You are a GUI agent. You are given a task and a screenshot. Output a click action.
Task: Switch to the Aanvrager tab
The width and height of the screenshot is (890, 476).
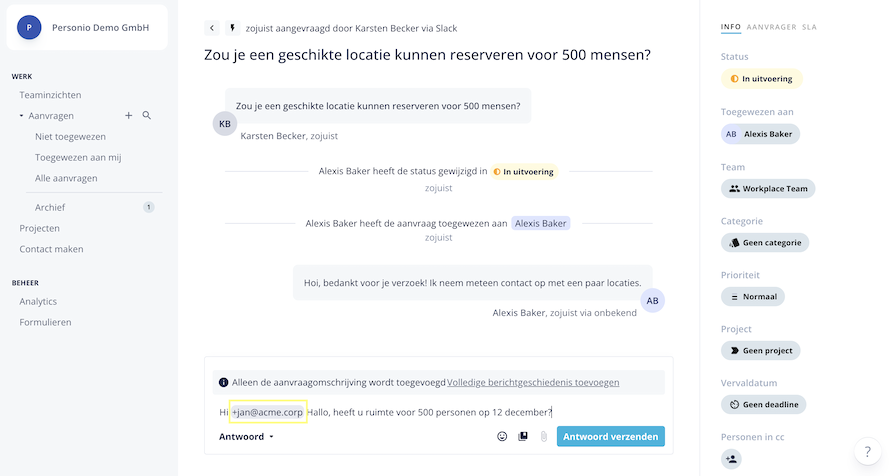(x=771, y=27)
